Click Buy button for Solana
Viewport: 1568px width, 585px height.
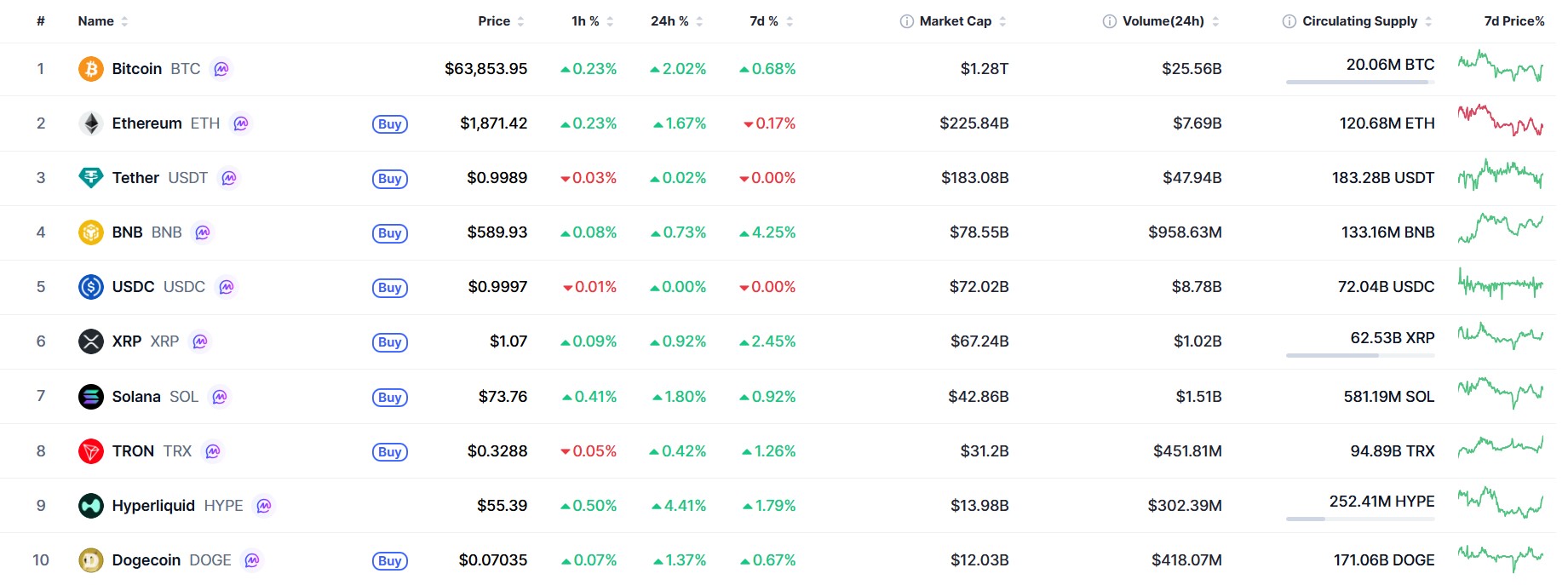(x=390, y=398)
